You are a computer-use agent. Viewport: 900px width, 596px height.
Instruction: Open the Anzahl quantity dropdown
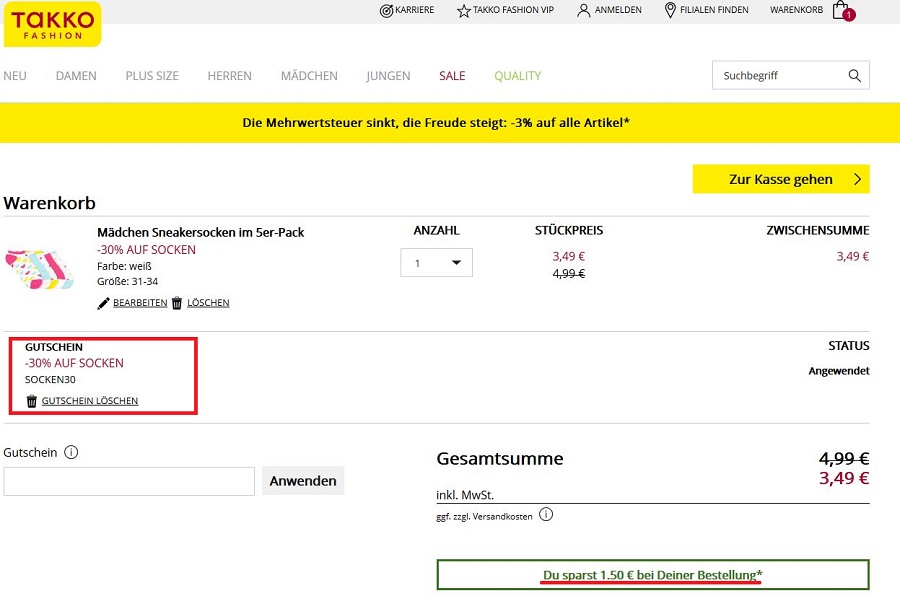tap(436, 262)
